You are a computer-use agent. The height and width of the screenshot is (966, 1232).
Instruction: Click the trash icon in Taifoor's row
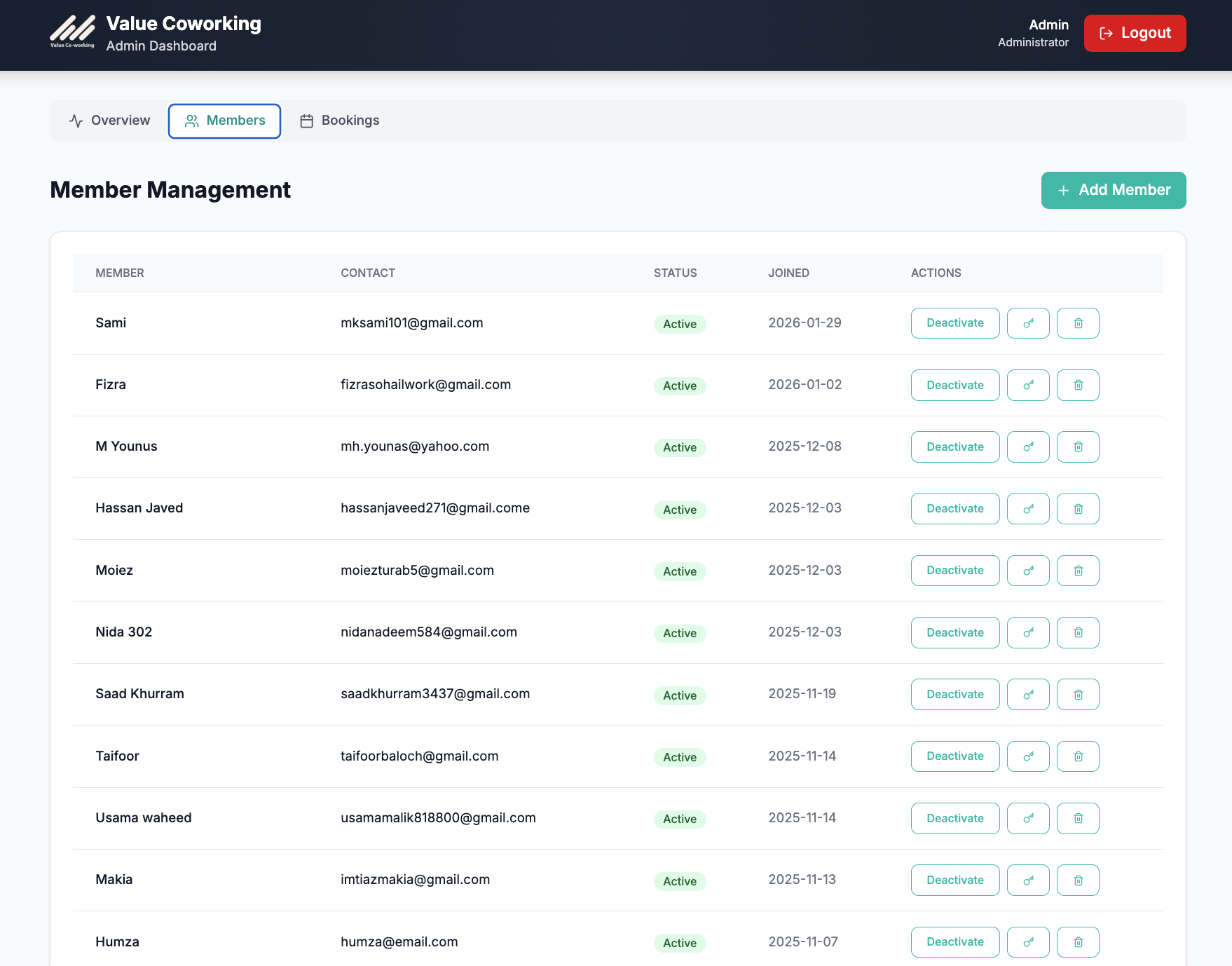tap(1077, 756)
